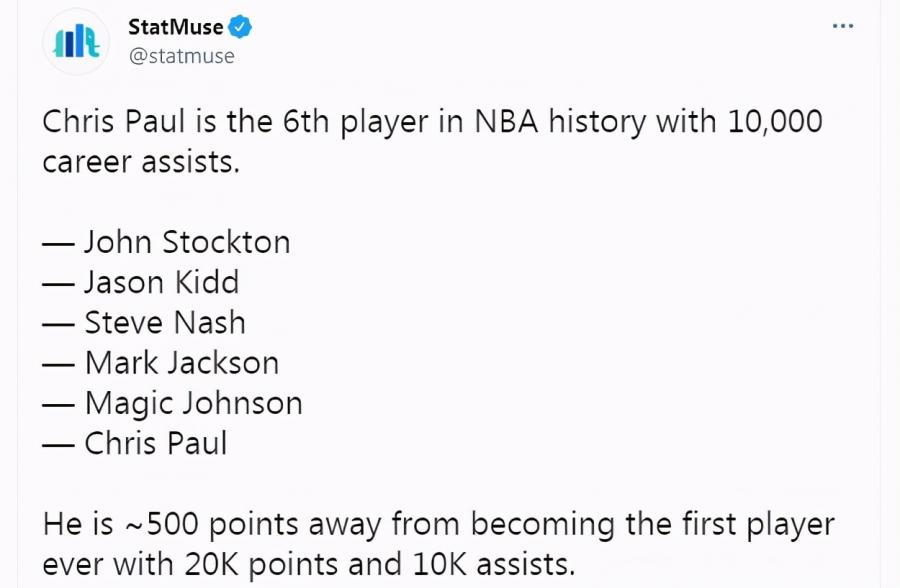Click the dash before John Stockton
Image resolution: width=900 pixels, height=588 pixels.
(x=58, y=243)
